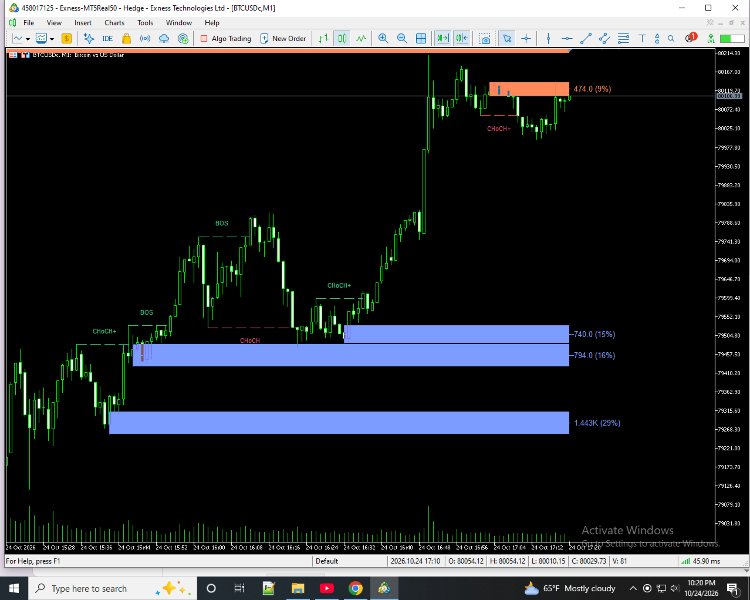Image resolution: width=750 pixels, height=600 pixels.
Task: Select the text label tool
Action: (x=642, y=39)
